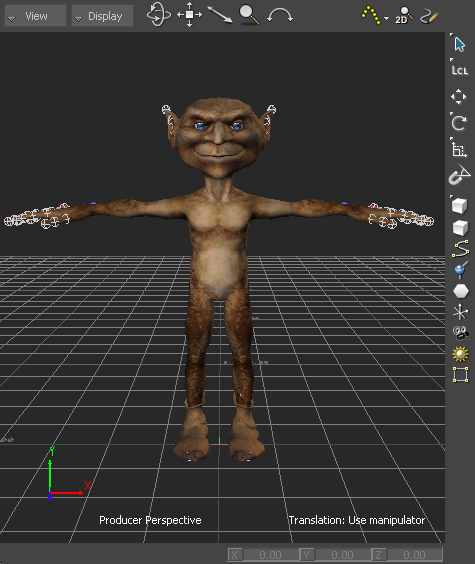The height and width of the screenshot is (564, 475).
Task: Activate the Scale tool
Action: [459, 149]
